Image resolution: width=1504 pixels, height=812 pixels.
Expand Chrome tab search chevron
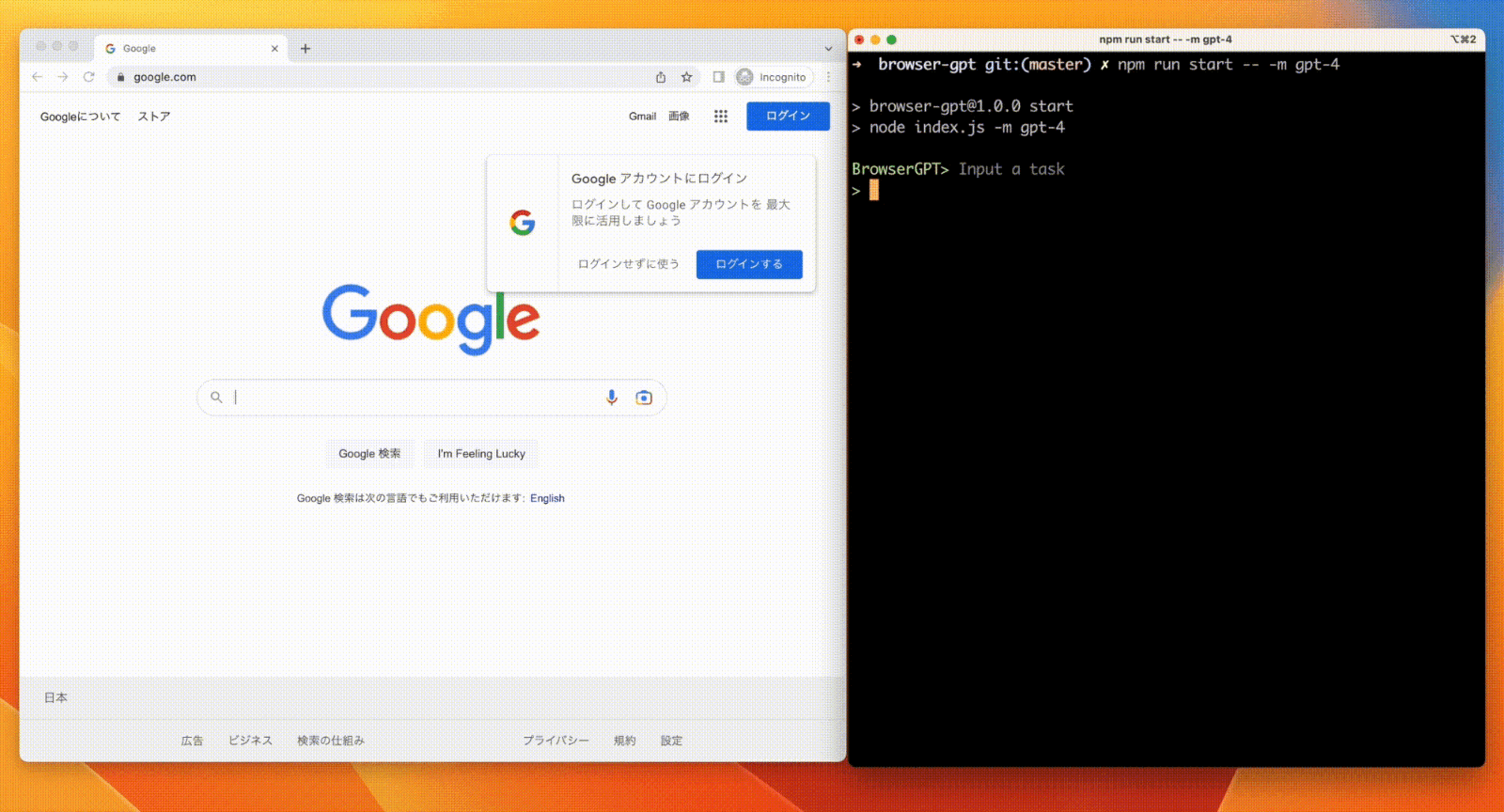click(828, 48)
